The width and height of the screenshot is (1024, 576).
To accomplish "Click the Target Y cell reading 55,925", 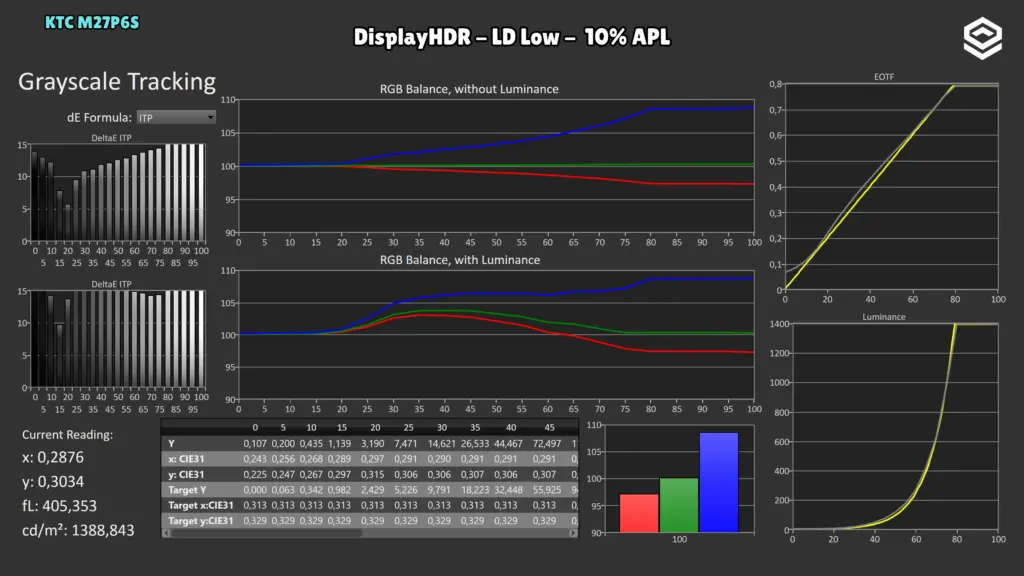I will click(547, 490).
